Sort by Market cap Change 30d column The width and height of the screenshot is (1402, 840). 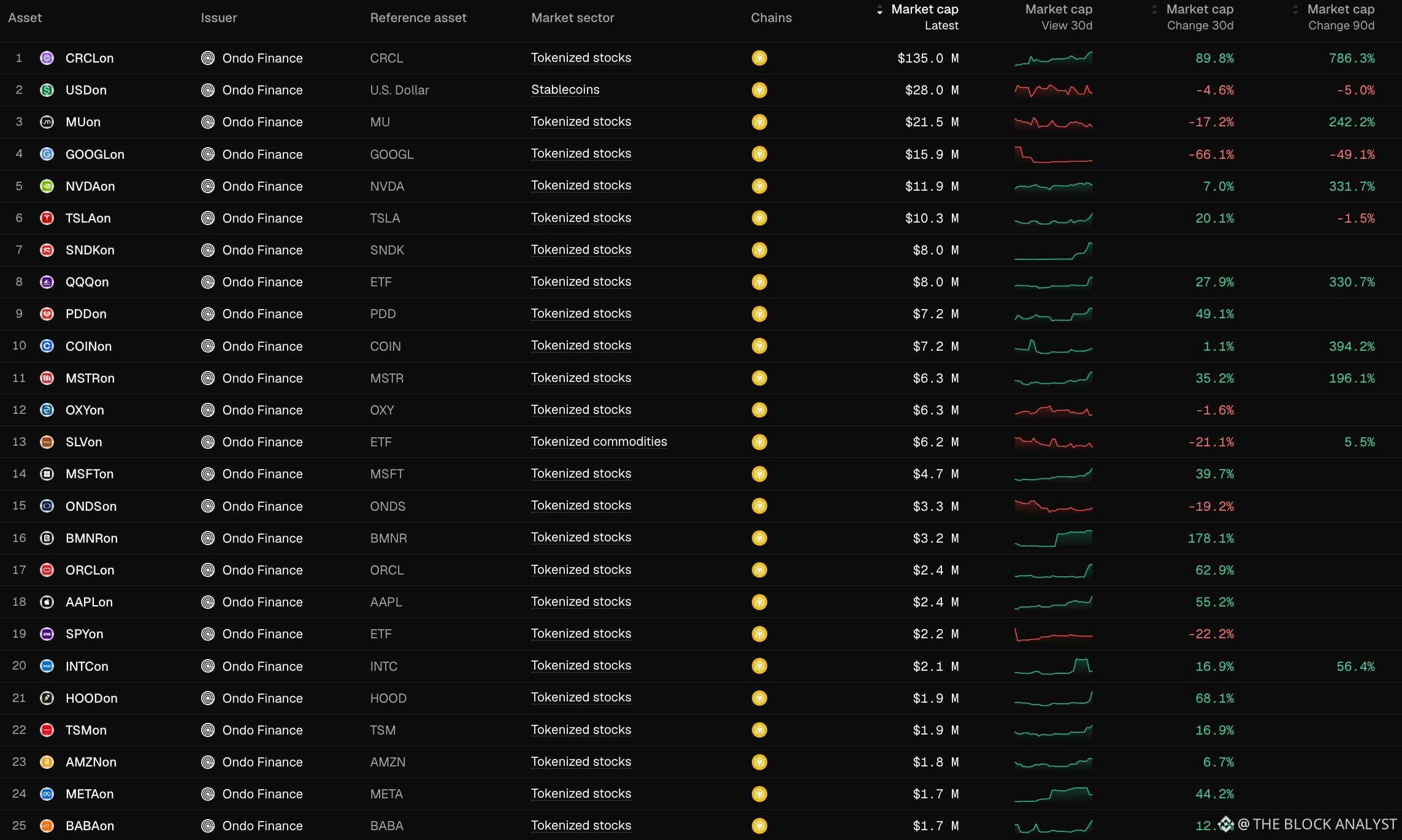pos(1193,17)
